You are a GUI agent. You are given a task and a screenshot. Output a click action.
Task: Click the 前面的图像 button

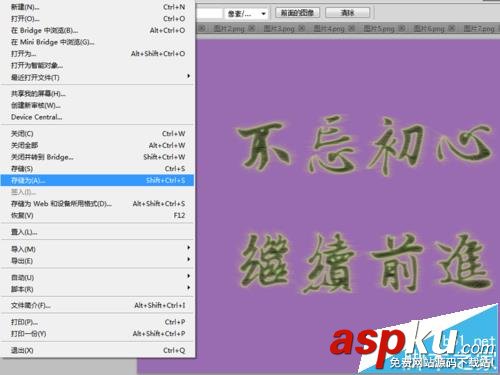[x=297, y=13]
